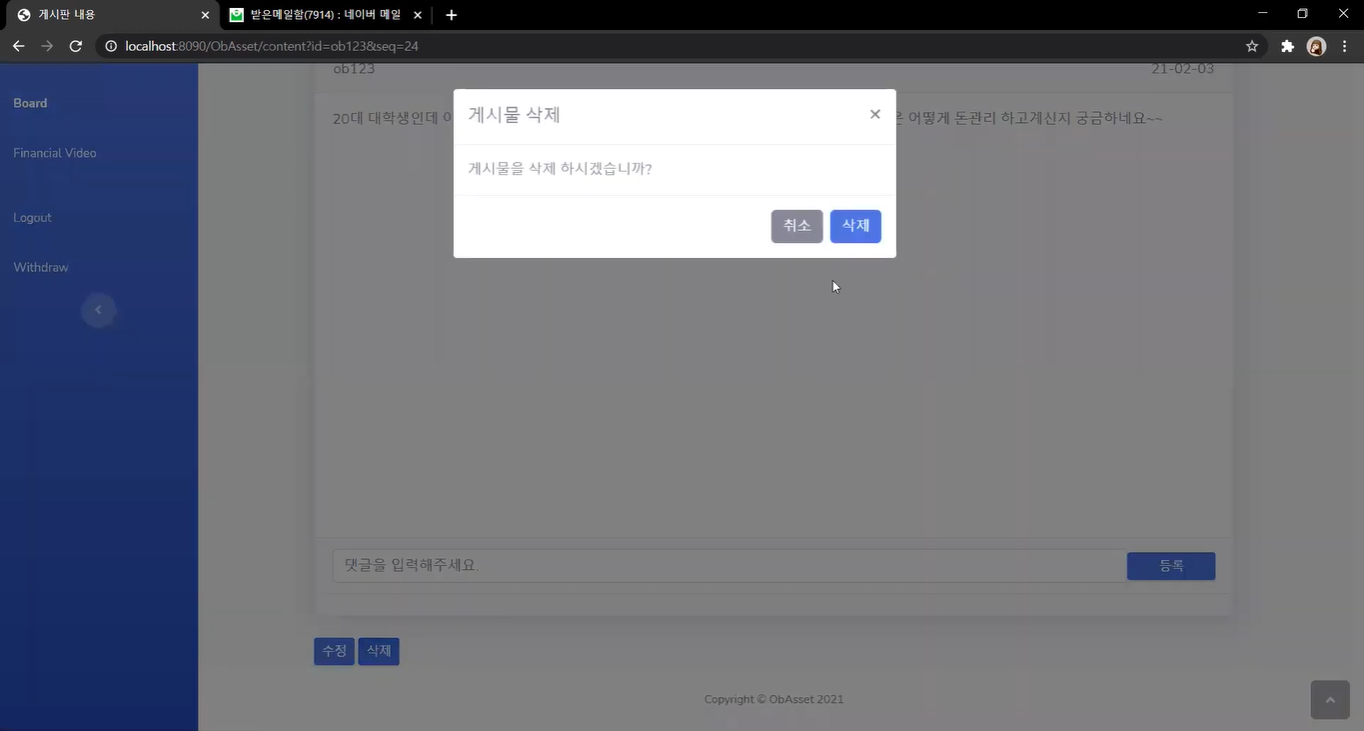Confirm deletion with the 삭제 dialog button
Screen dimensions: 1364x731
pos(855,226)
